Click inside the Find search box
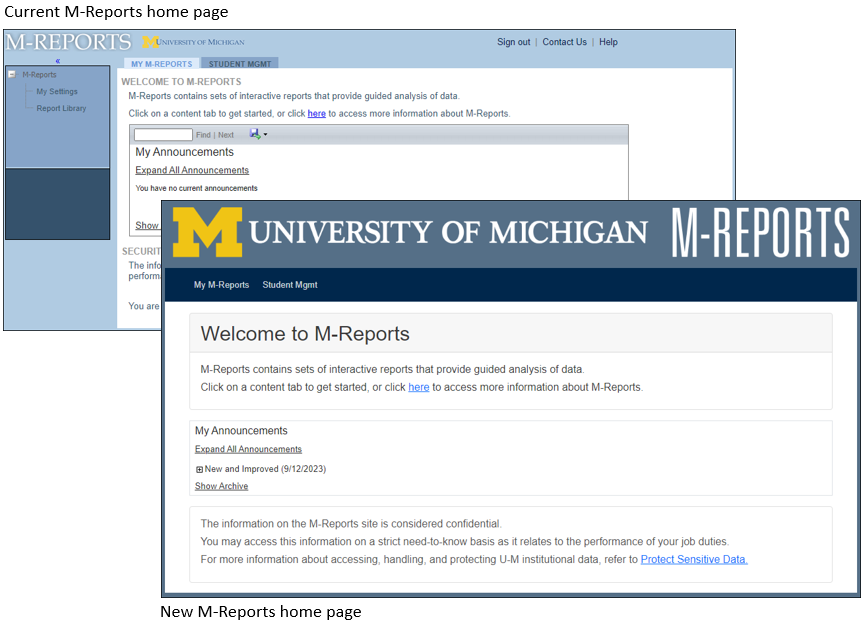Viewport: 863px width, 625px height. (162, 134)
